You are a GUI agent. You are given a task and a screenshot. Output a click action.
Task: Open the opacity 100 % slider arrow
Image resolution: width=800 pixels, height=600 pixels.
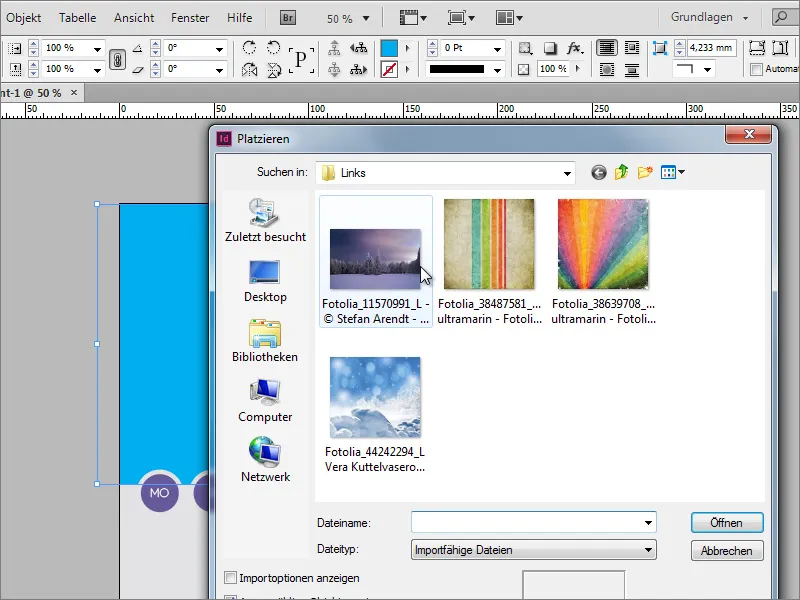tap(578, 68)
